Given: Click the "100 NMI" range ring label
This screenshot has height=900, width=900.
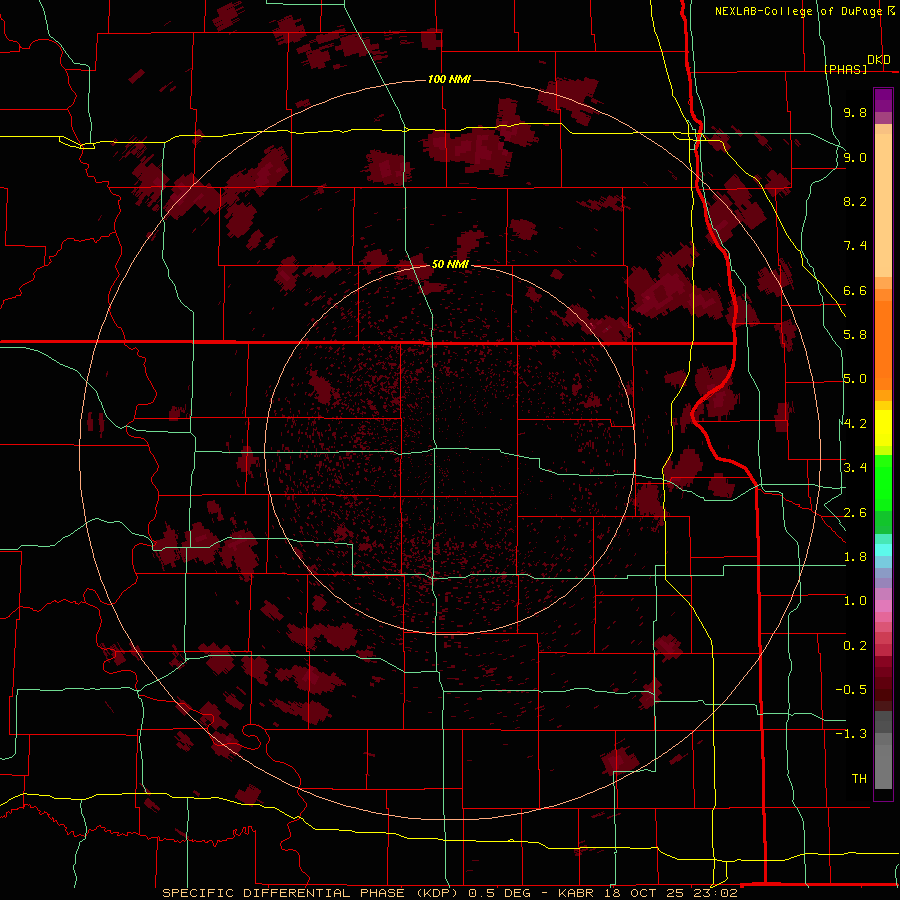Looking at the screenshot, I should click(x=449, y=79).
